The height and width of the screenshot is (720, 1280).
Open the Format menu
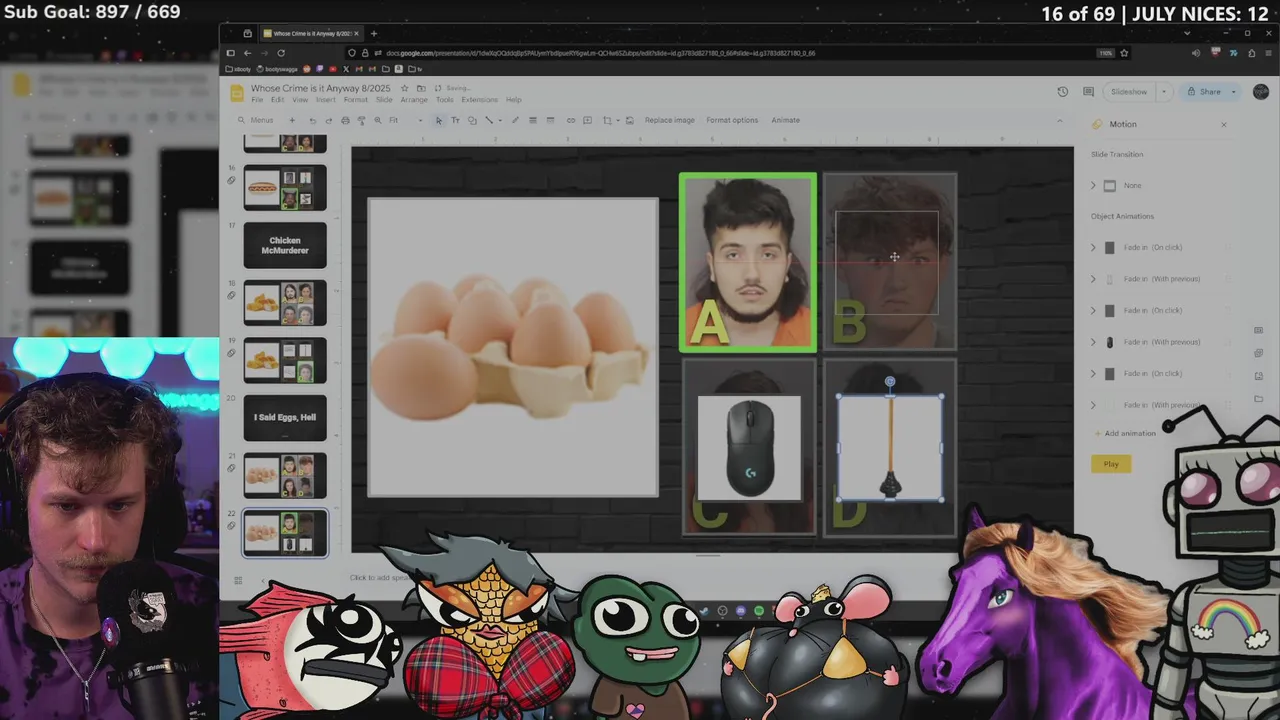pyautogui.click(x=356, y=100)
